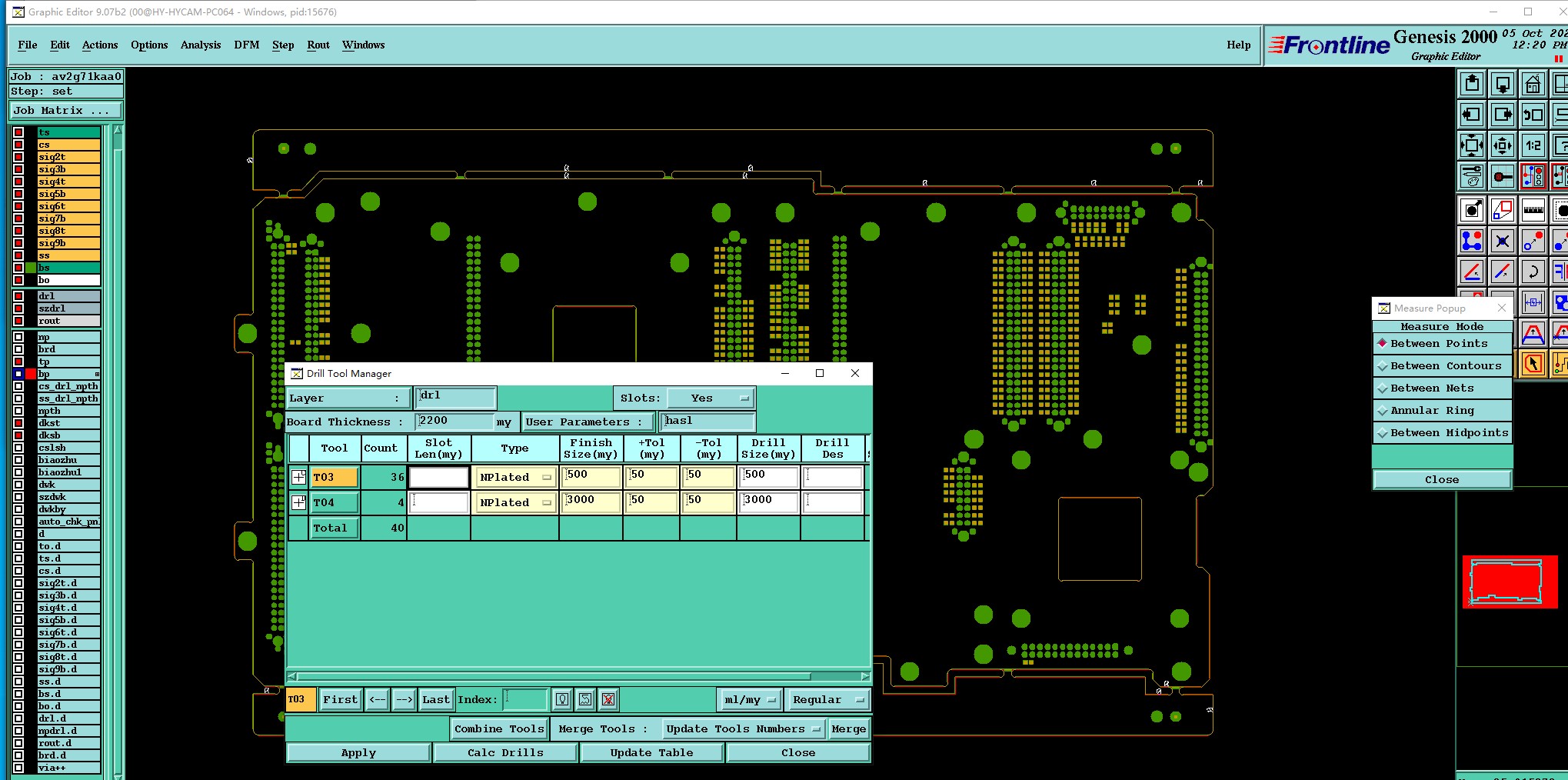
Task: Open the T03 Type NPlated dropdown
Action: coord(515,478)
